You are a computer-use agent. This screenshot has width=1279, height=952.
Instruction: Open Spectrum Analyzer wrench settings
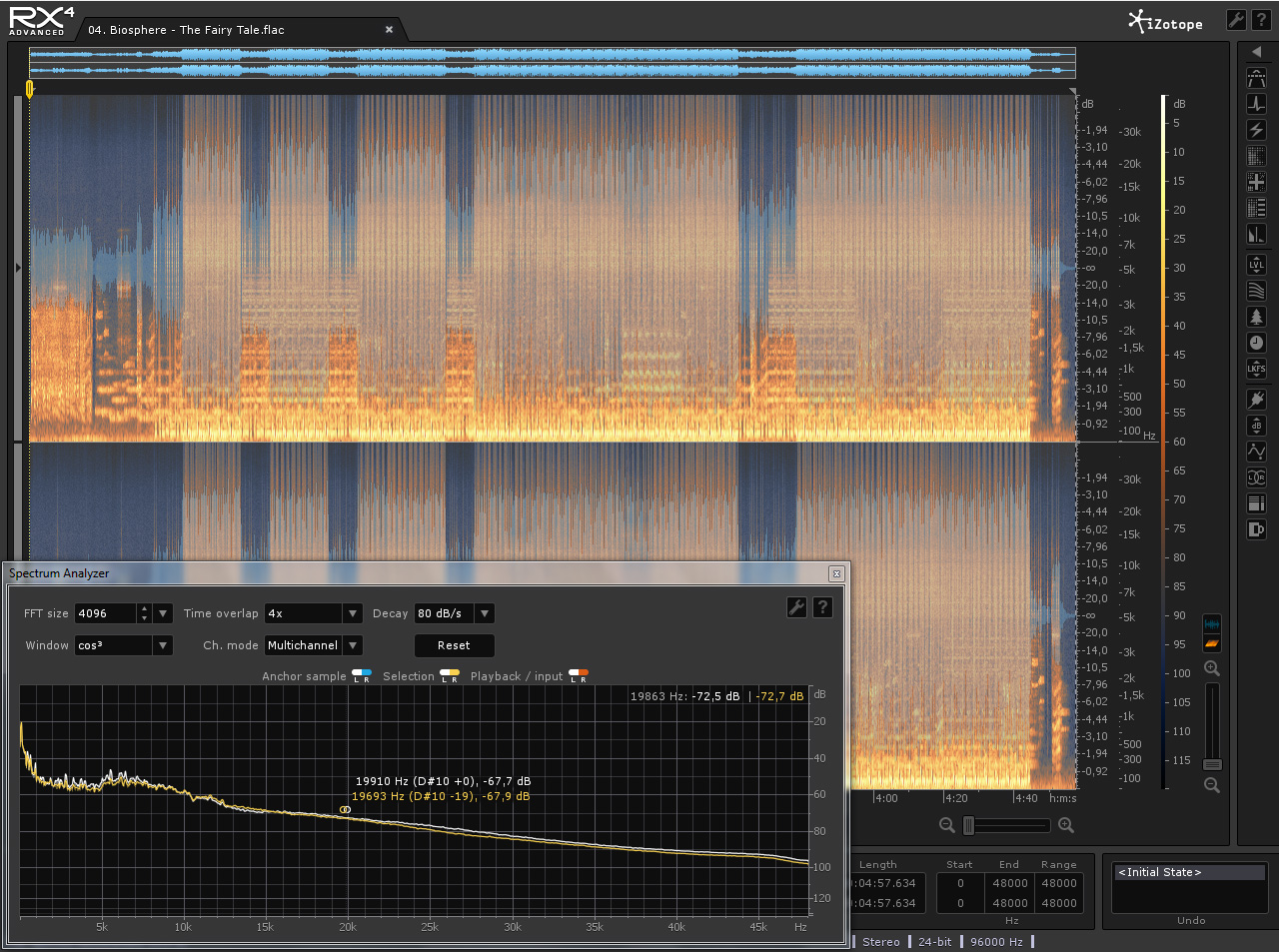click(x=796, y=607)
